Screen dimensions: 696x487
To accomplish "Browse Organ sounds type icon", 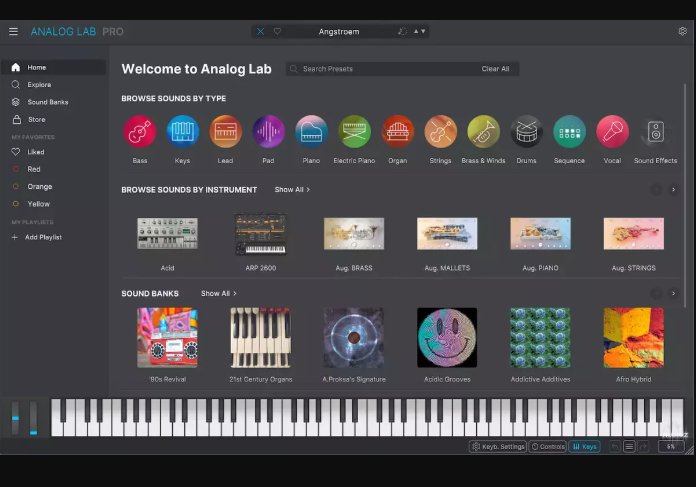I will (398, 131).
